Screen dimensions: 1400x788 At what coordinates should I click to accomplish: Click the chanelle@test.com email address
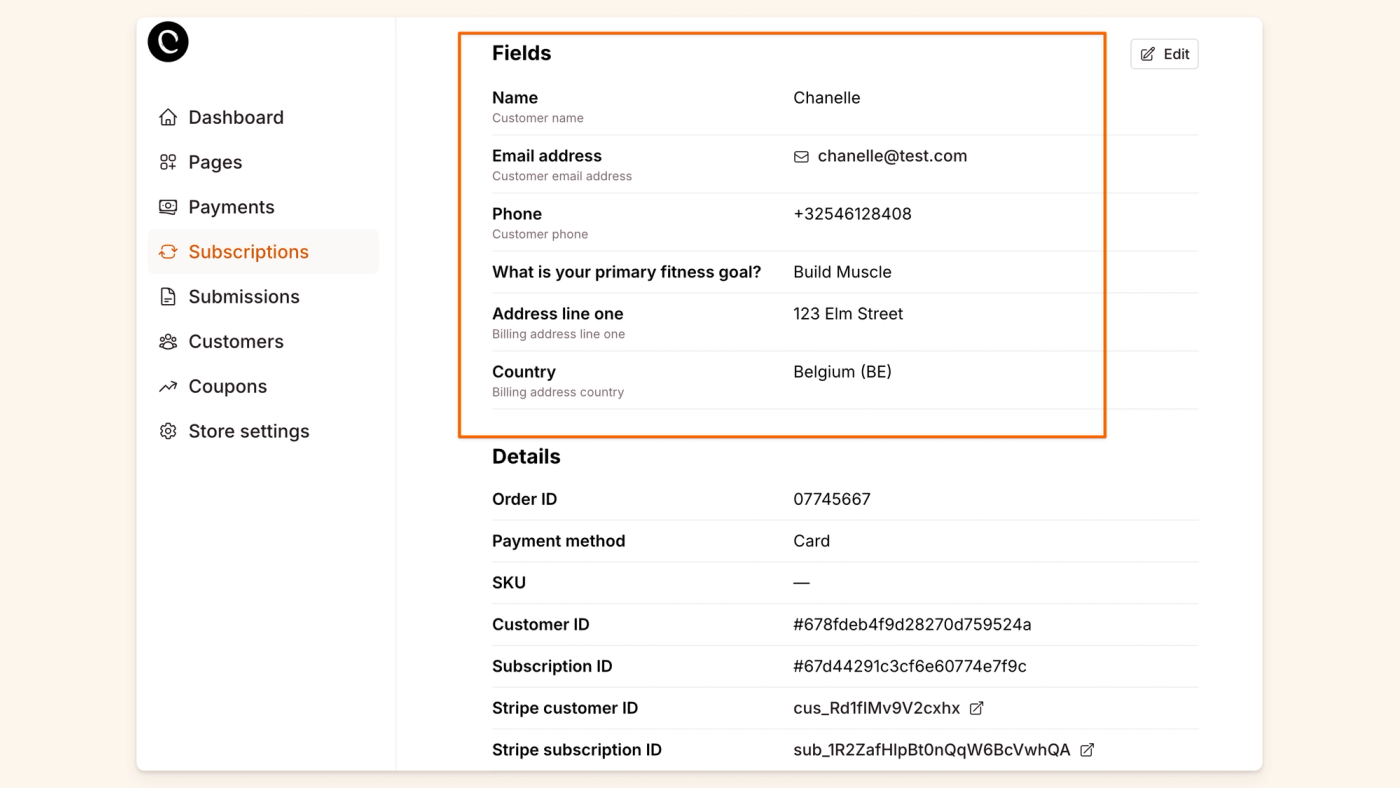pos(892,156)
